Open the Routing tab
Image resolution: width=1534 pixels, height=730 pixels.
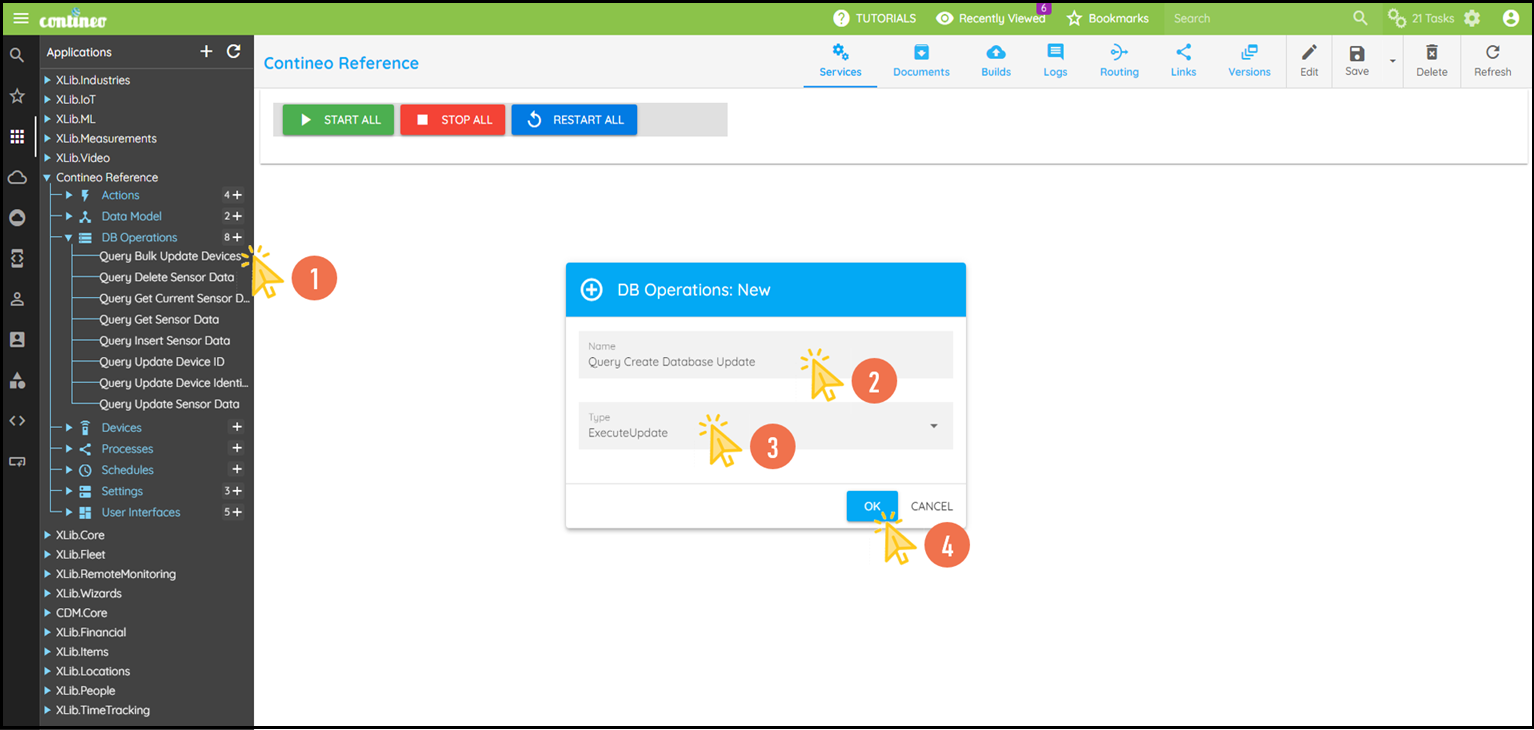[x=1119, y=61]
